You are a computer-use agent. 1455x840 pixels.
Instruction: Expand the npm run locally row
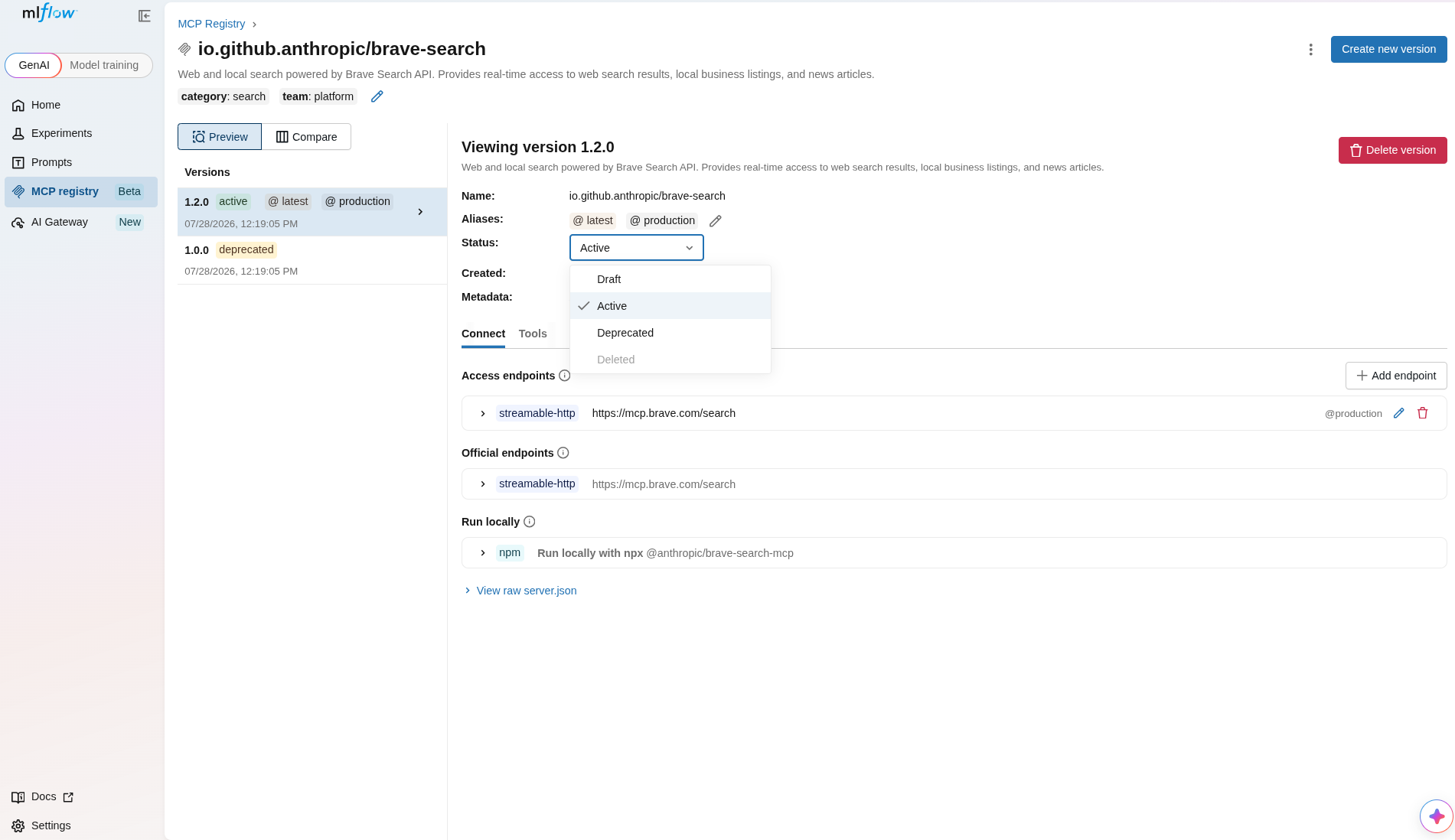tap(483, 553)
